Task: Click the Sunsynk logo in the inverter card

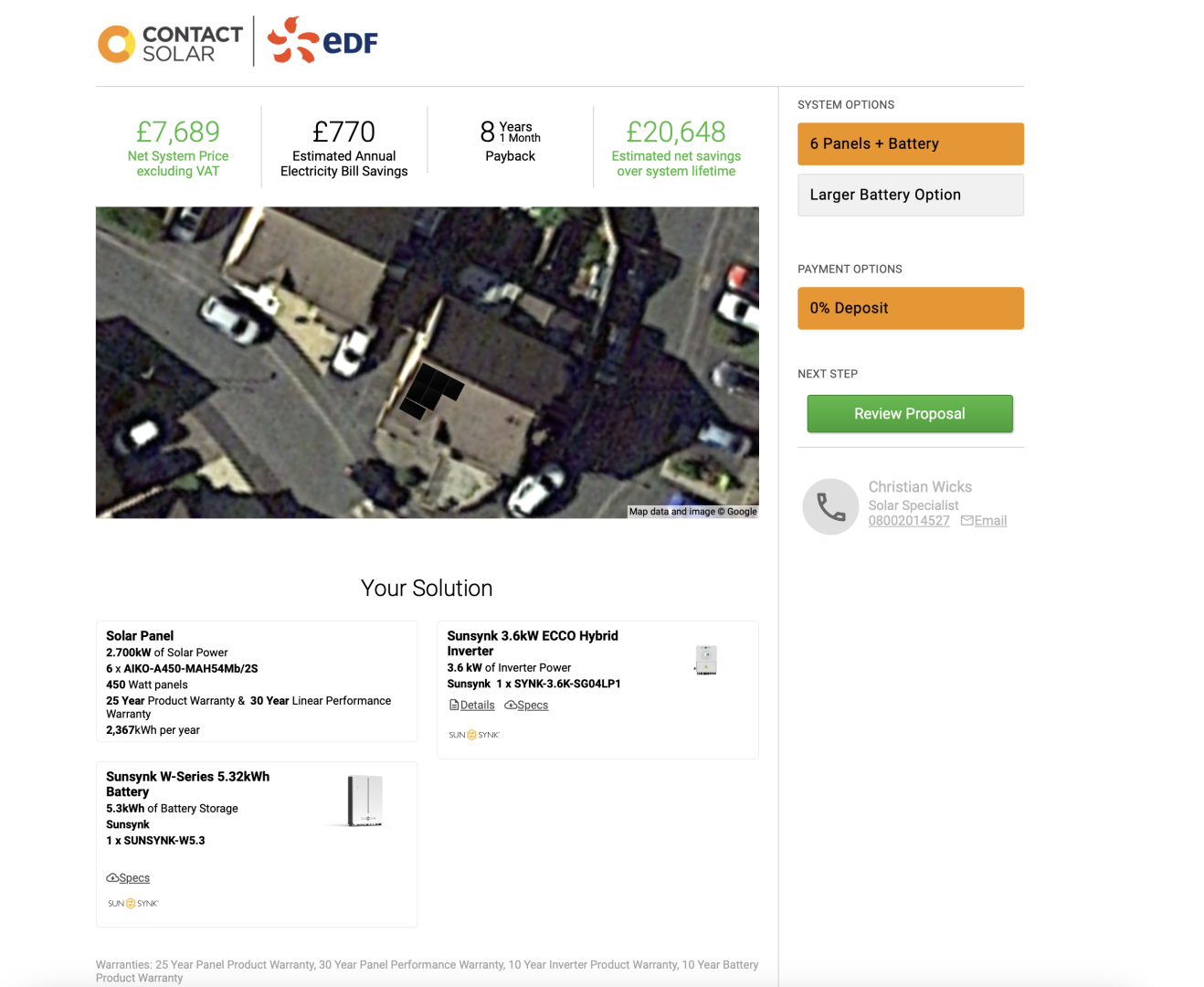Action: click(x=474, y=735)
